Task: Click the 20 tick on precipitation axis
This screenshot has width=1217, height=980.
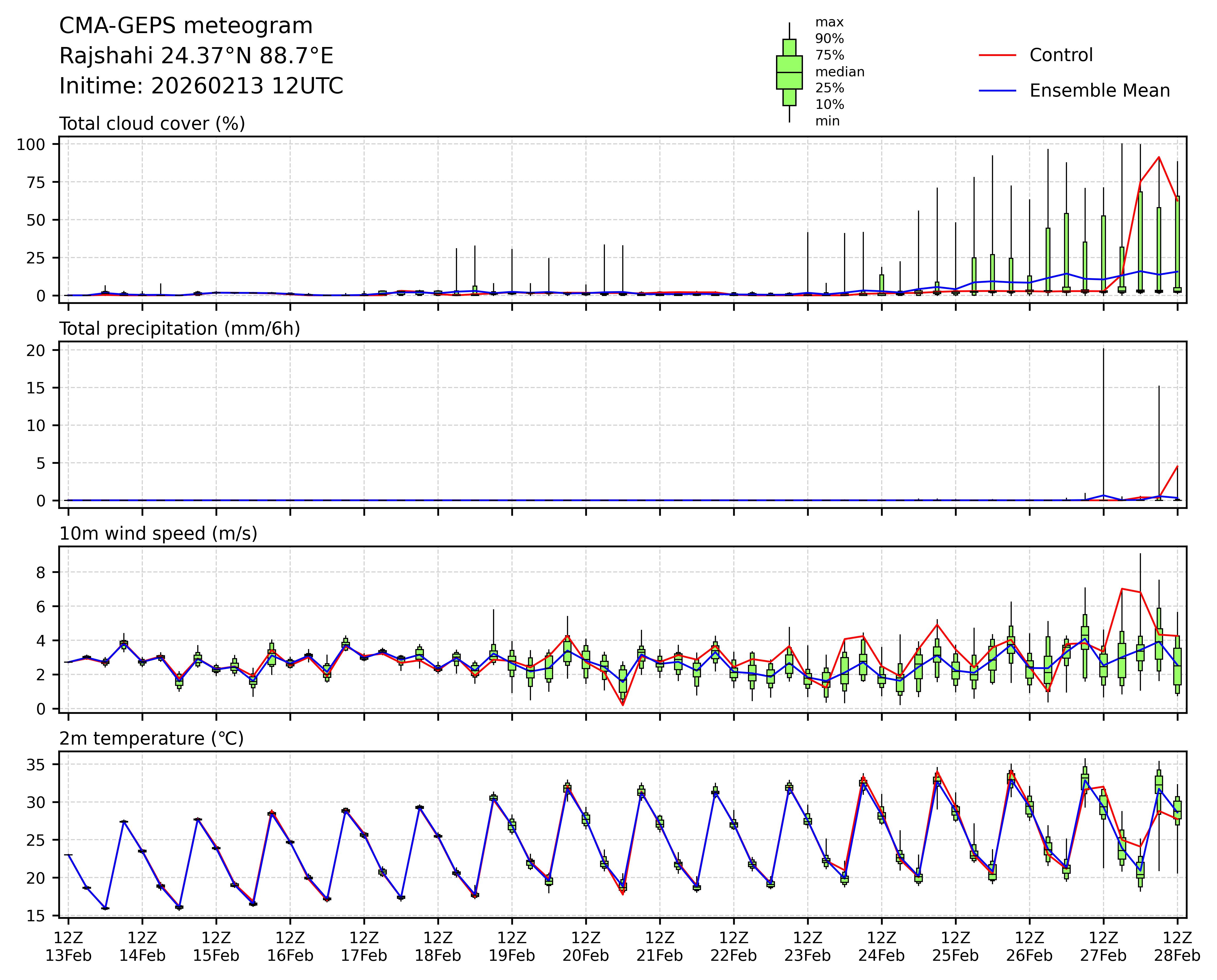Action: coord(35,351)
